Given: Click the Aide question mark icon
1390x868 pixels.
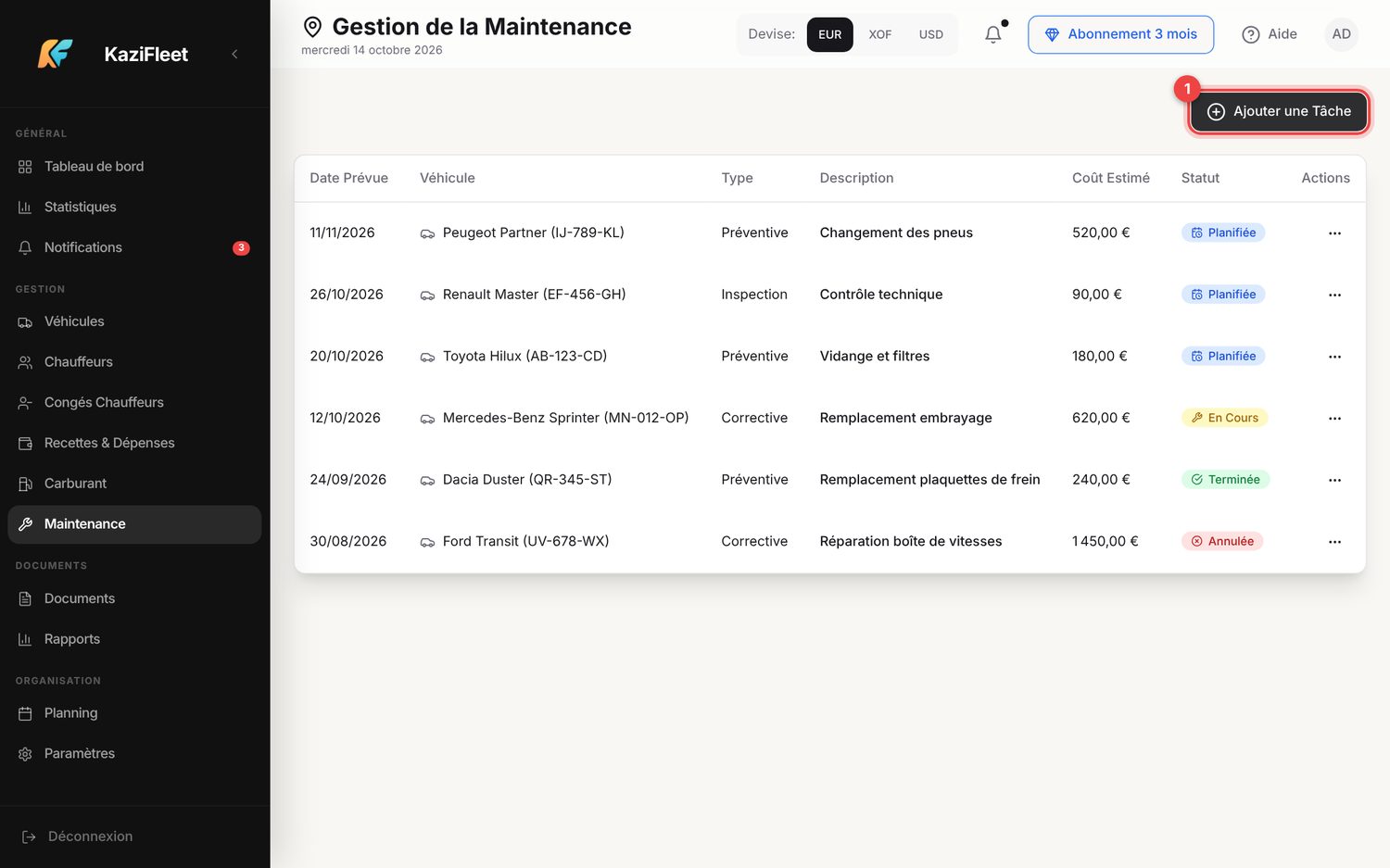Looking at the screenshot, I should (x=1251, y=34).
